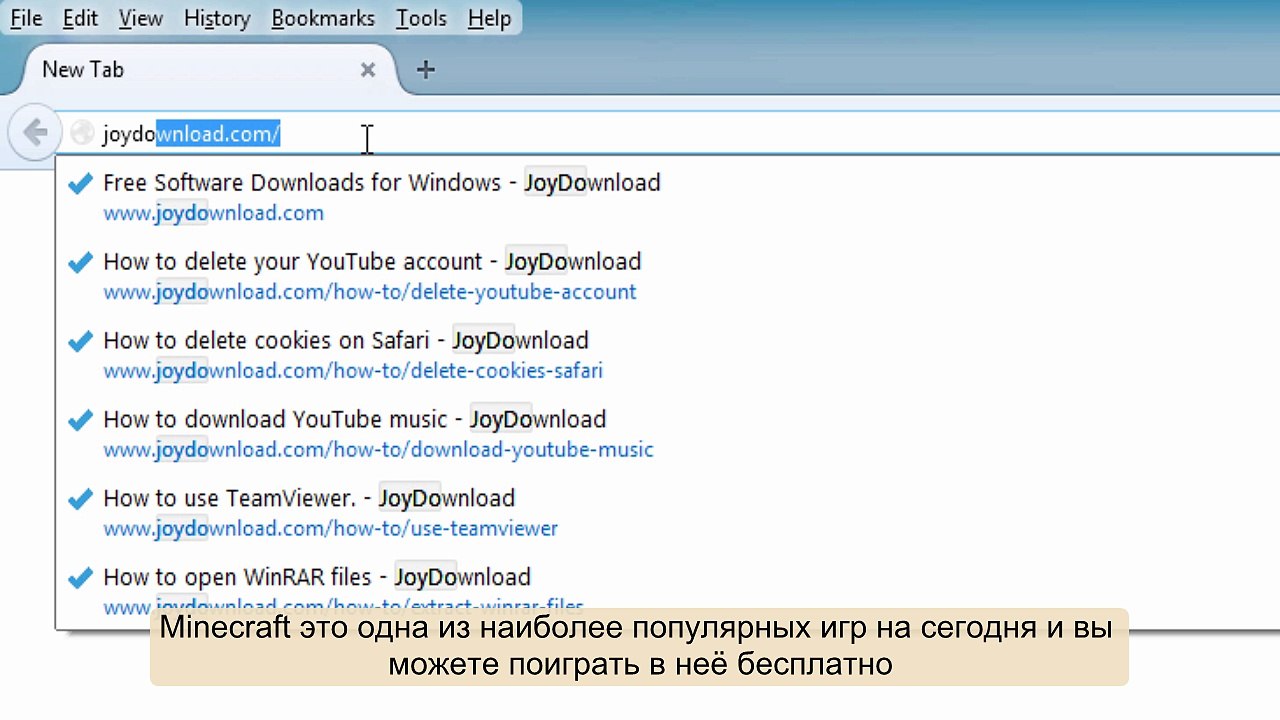Open the delete-youtube-account URL suggestion
The width and height of the screenshot is (1280, 720).
(x=369, y=292)
